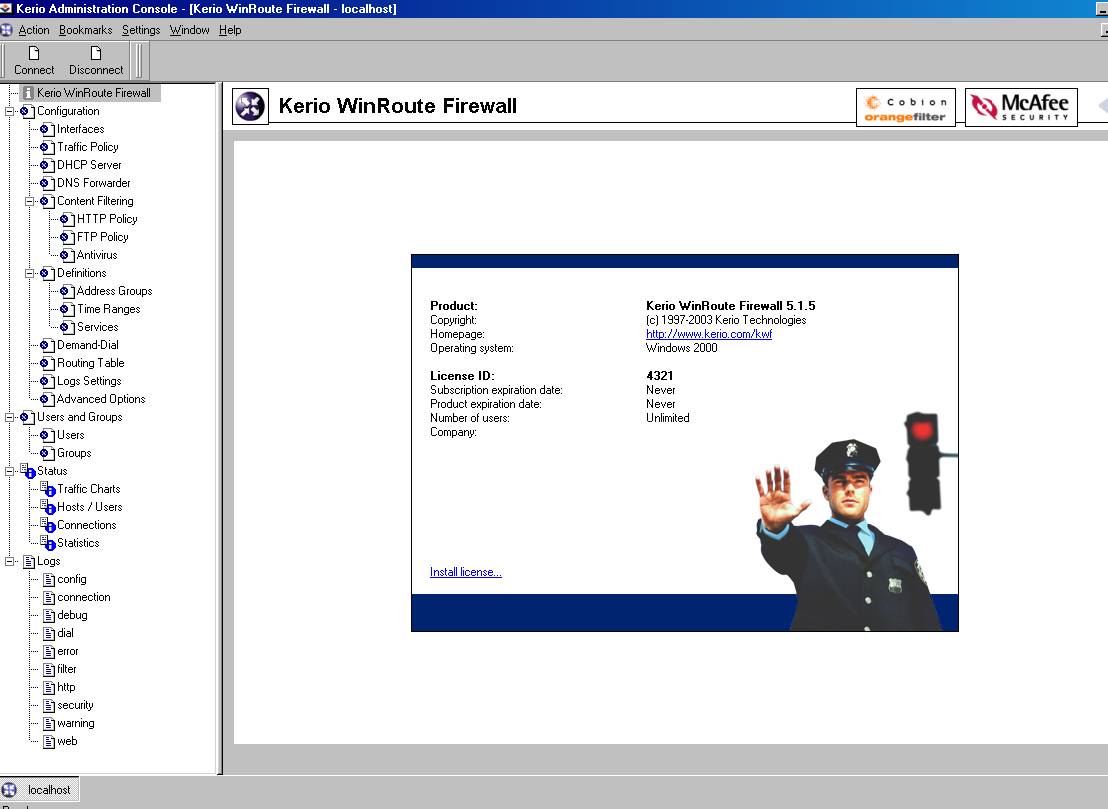Open the filter log

tap(66, 669)
